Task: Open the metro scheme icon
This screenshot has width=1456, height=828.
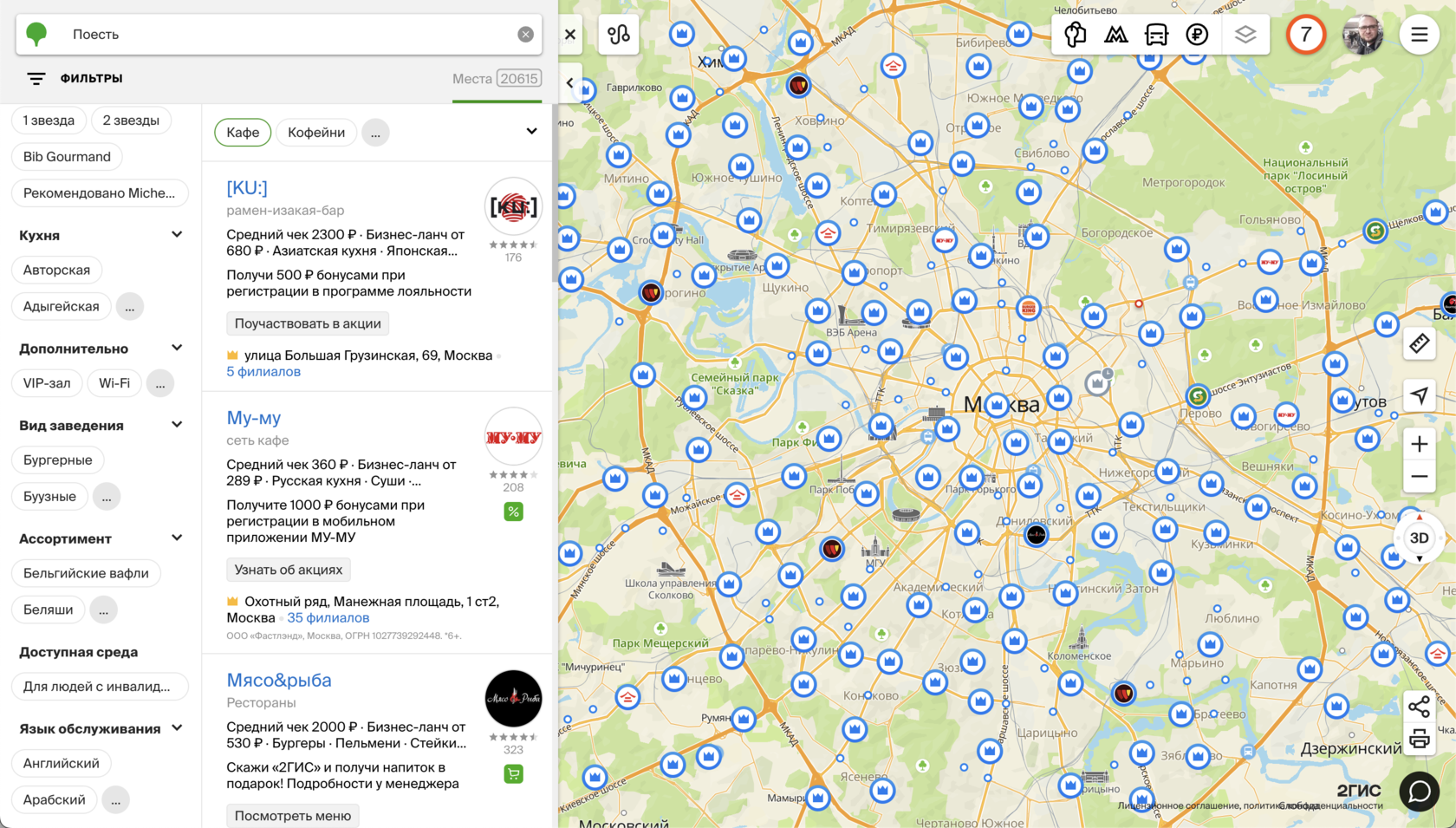Action: (x=1116, y=35)
